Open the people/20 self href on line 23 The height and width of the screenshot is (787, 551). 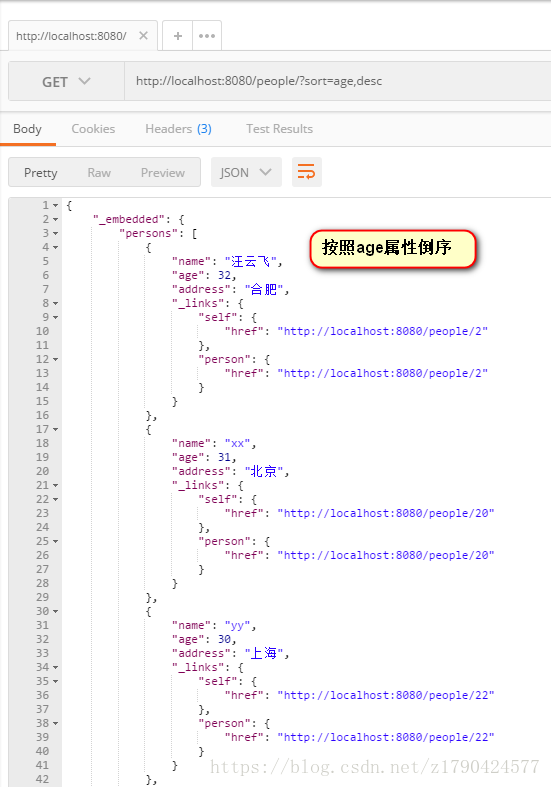(386, 513)
